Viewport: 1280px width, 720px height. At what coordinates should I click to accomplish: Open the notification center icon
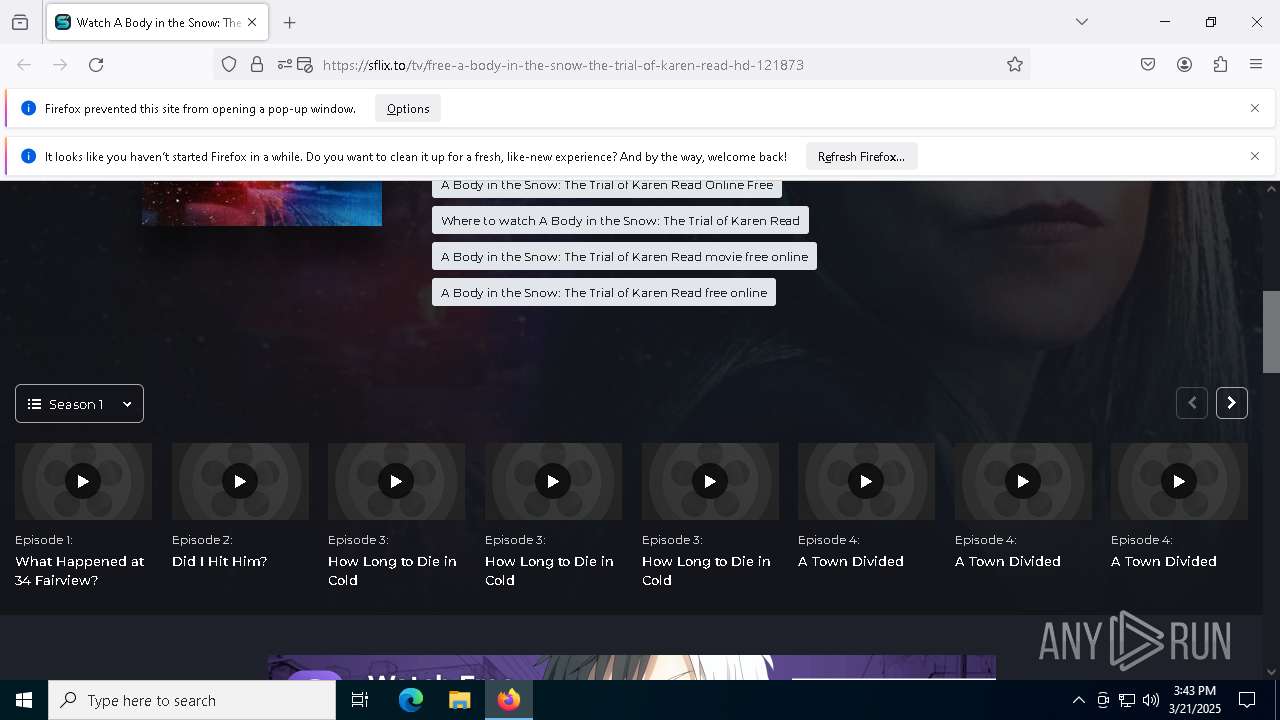coord(1247,700)
